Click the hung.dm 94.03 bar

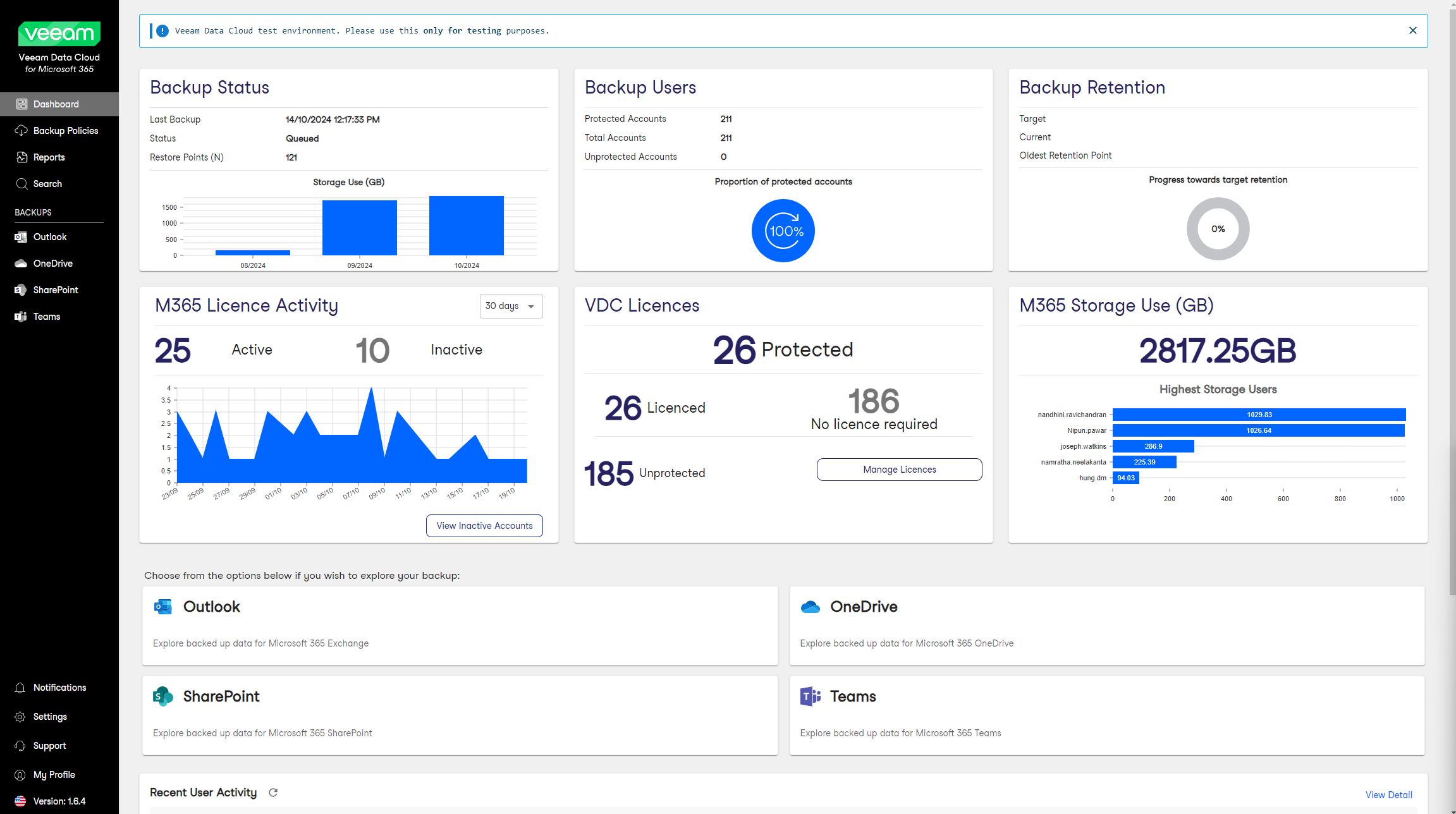[1125, 478]
